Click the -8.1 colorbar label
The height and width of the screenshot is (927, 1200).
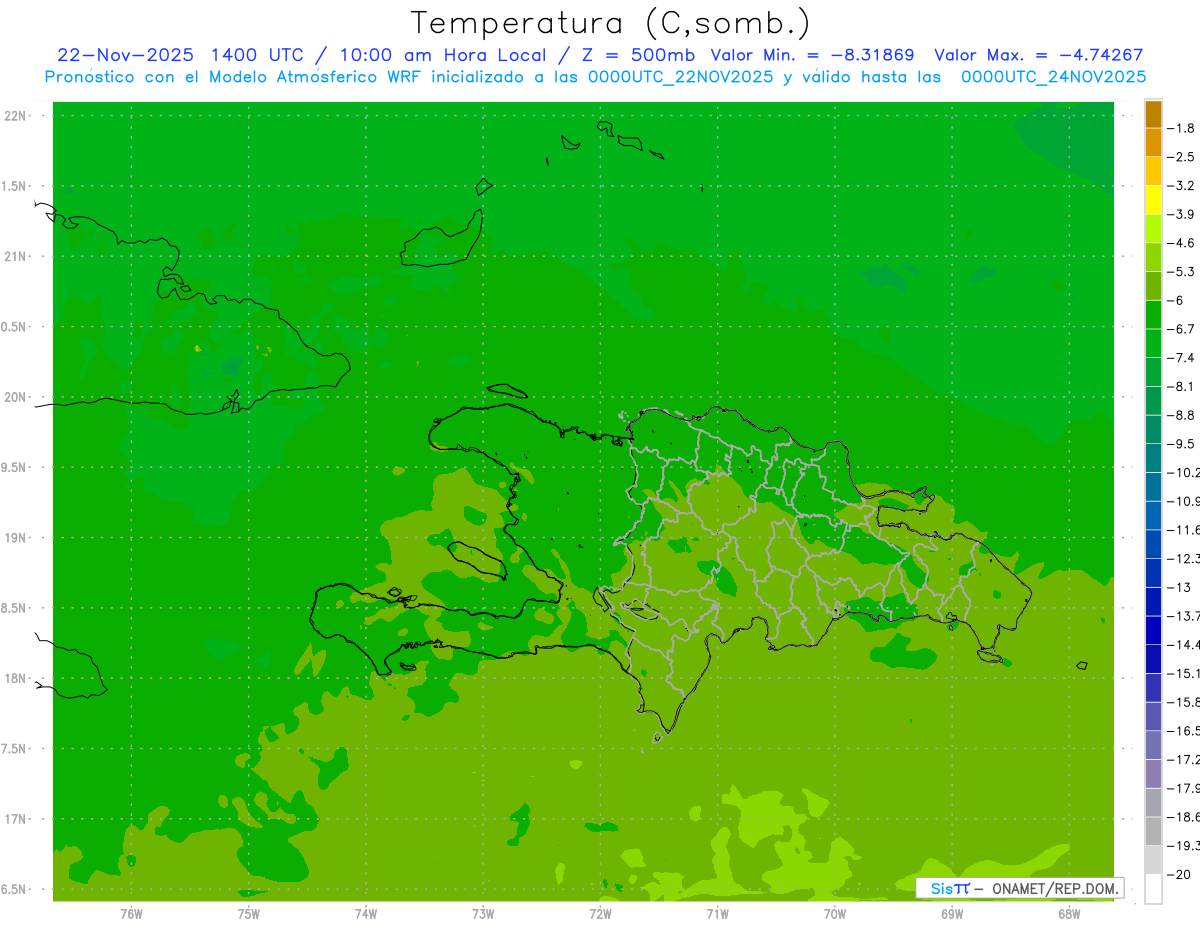coord(1182,386)
